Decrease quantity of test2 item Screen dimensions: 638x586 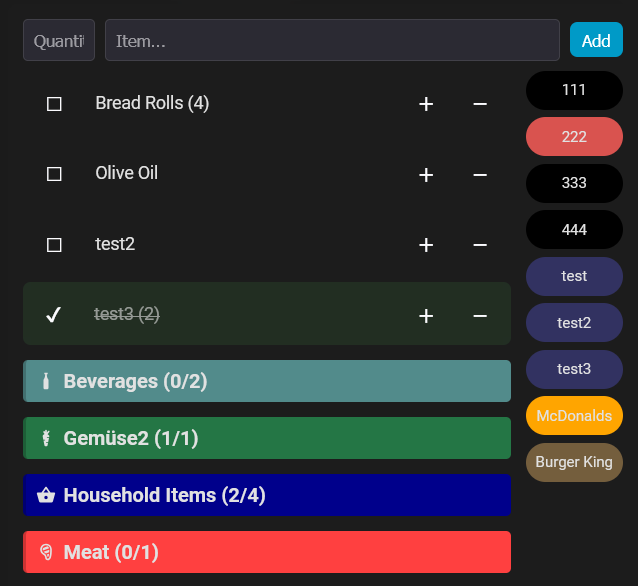coord(480,245)
